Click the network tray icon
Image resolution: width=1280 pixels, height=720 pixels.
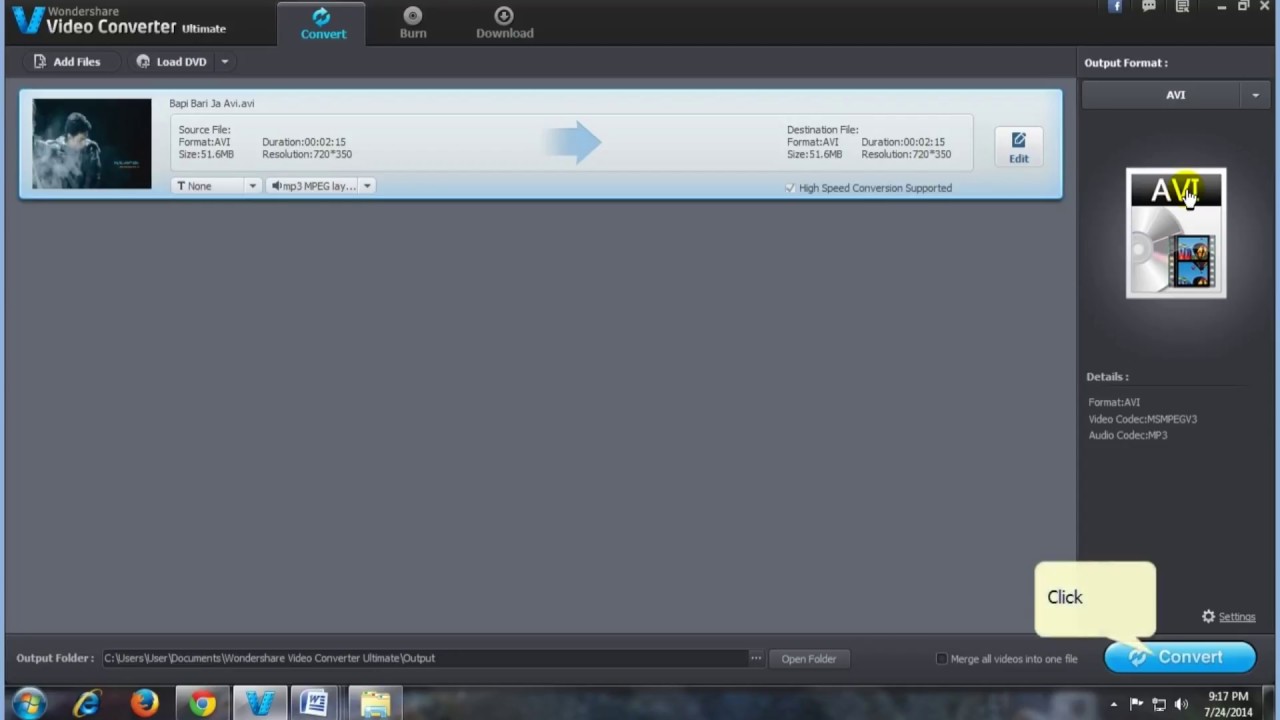1160,705
